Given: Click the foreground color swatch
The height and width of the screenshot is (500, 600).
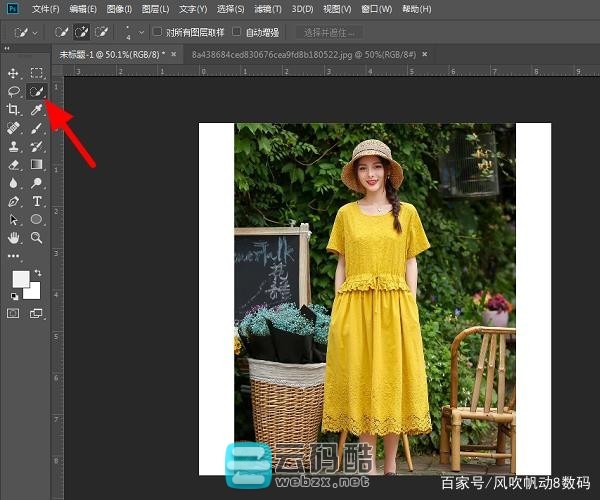Looking at the screenshot, I should tap(20, 279).
